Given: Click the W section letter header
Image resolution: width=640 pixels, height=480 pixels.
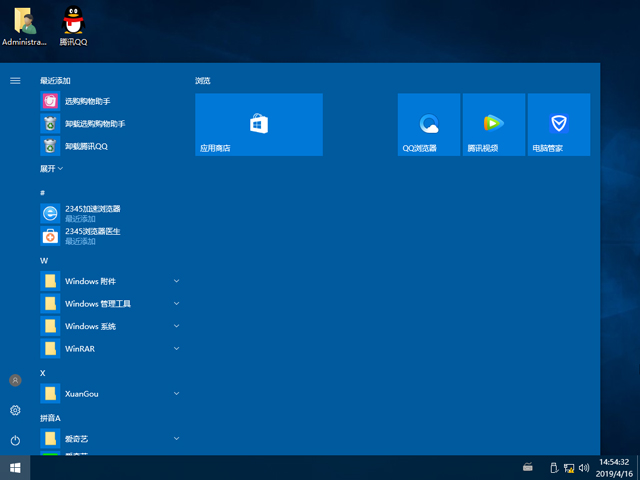Looking at the screenshot, I should pos(44,260).
